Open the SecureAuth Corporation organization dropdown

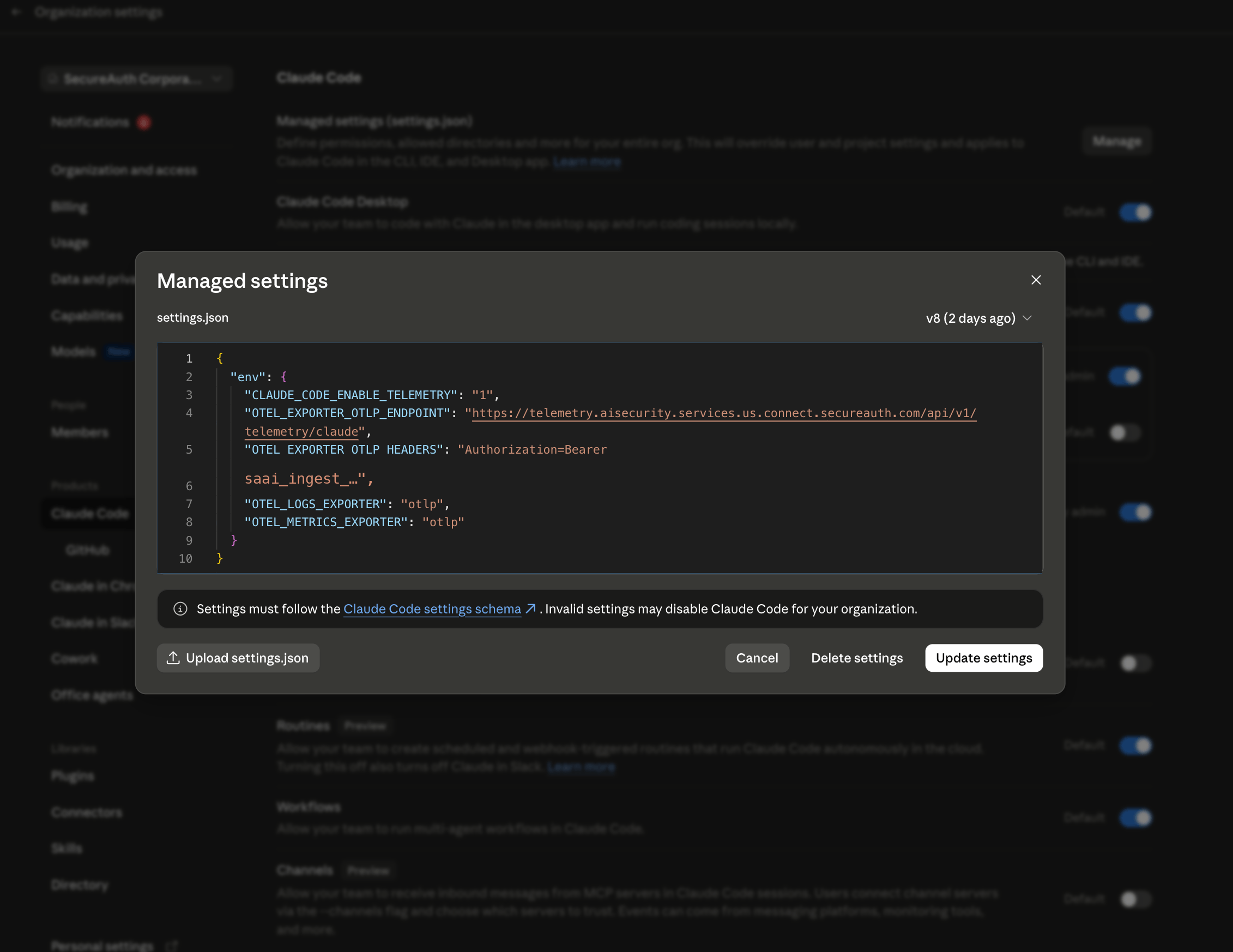(136, 79)
